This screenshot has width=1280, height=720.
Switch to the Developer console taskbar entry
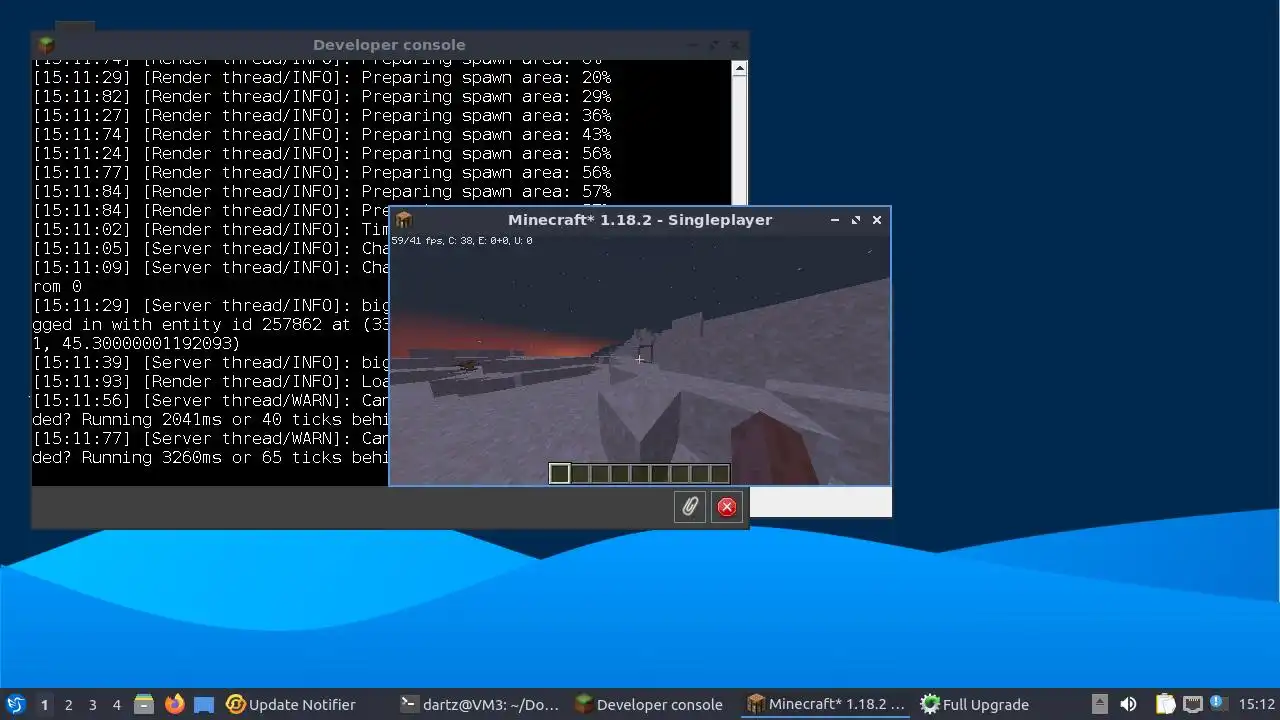(650, 704)
